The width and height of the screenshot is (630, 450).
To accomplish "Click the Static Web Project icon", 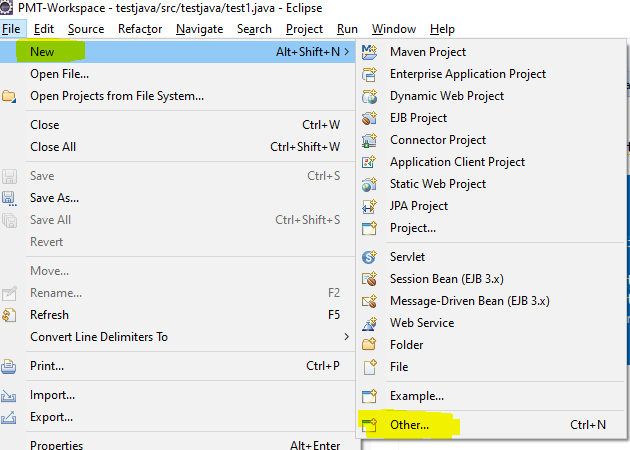I will [x=369, y=184].
